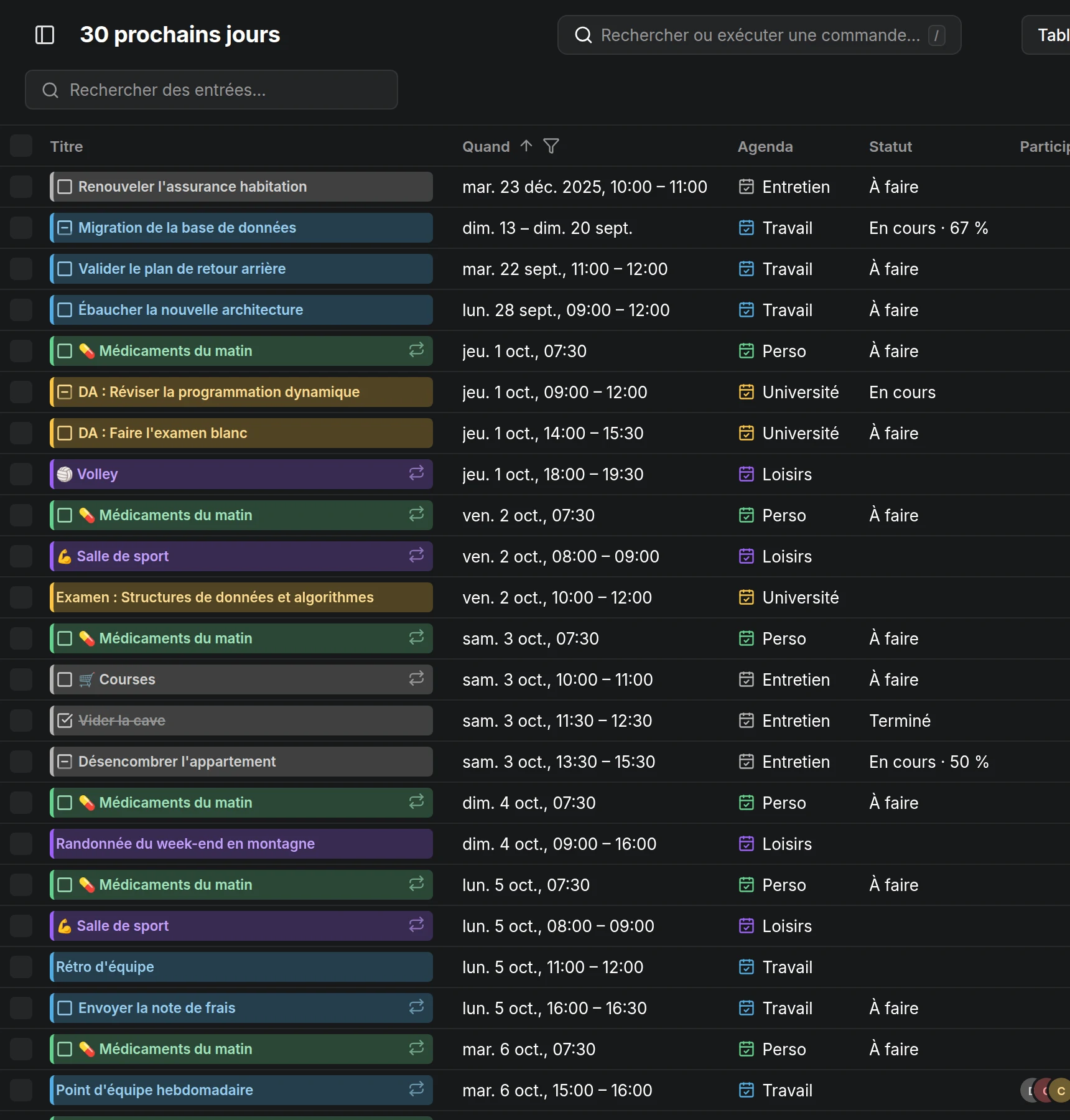1070x1120 pixels.
Task: Click the date mar. 23 déc. 2025, 10:00 – 11:00
Action: click(x=585, y=187)
